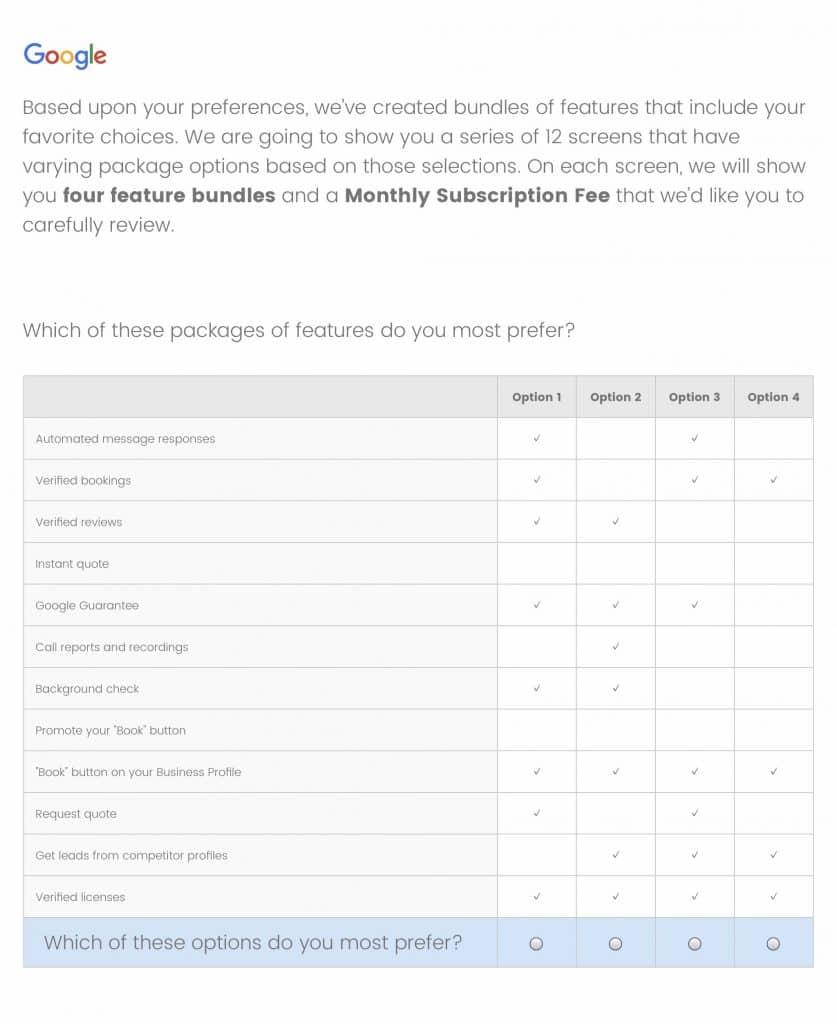Click the Google logo
The width and height of the screenshot is (837, 1024).
(65, 56)
